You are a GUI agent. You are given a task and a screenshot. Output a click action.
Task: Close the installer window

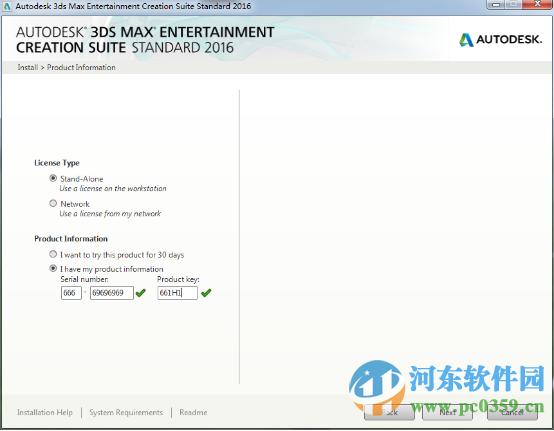click(537, 4)
